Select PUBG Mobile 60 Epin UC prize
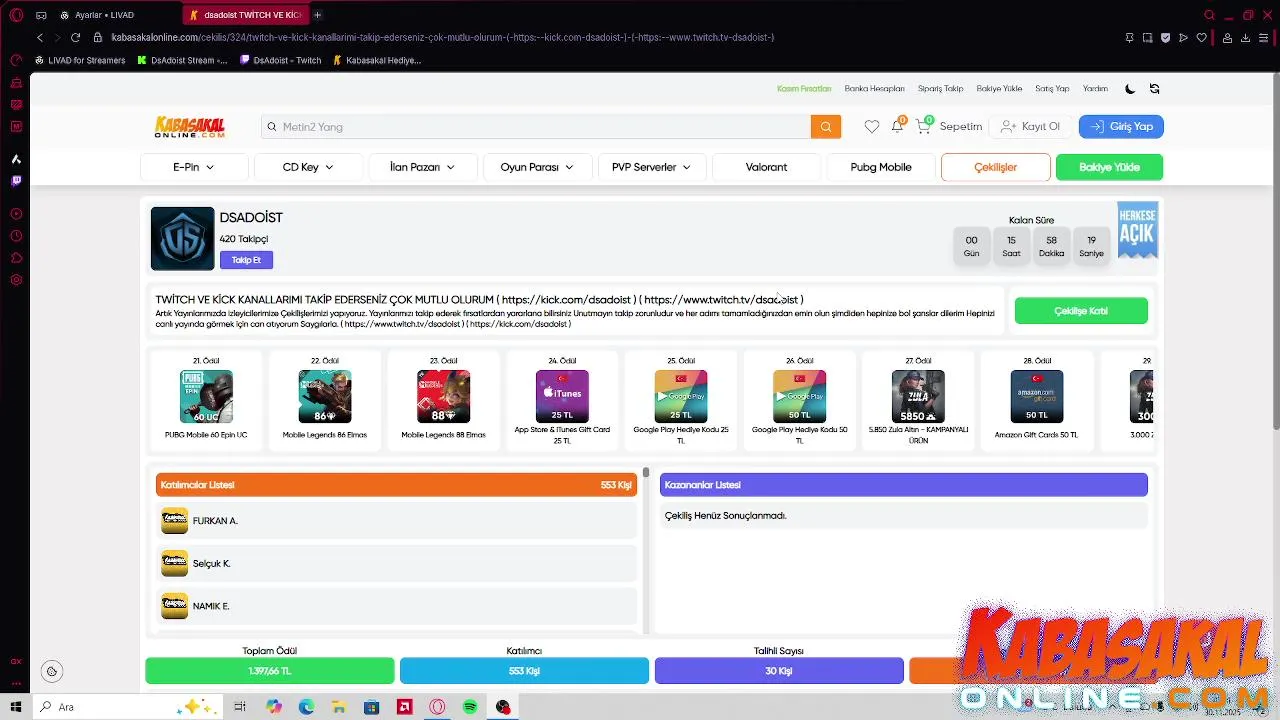The width and height of the screenshot is (1280, 720). 206,400
